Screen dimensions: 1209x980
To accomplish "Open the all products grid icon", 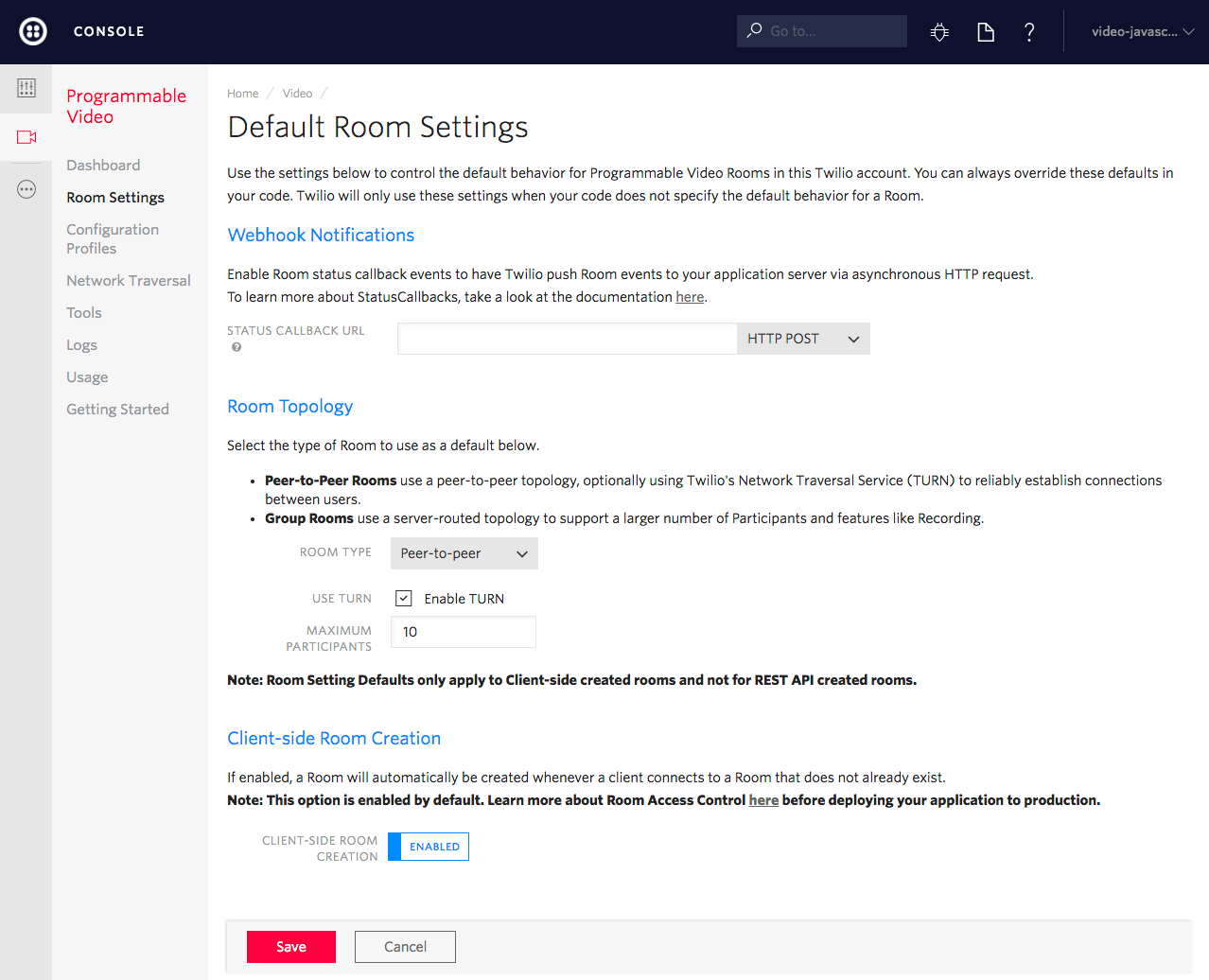I will tap(26, 88).
